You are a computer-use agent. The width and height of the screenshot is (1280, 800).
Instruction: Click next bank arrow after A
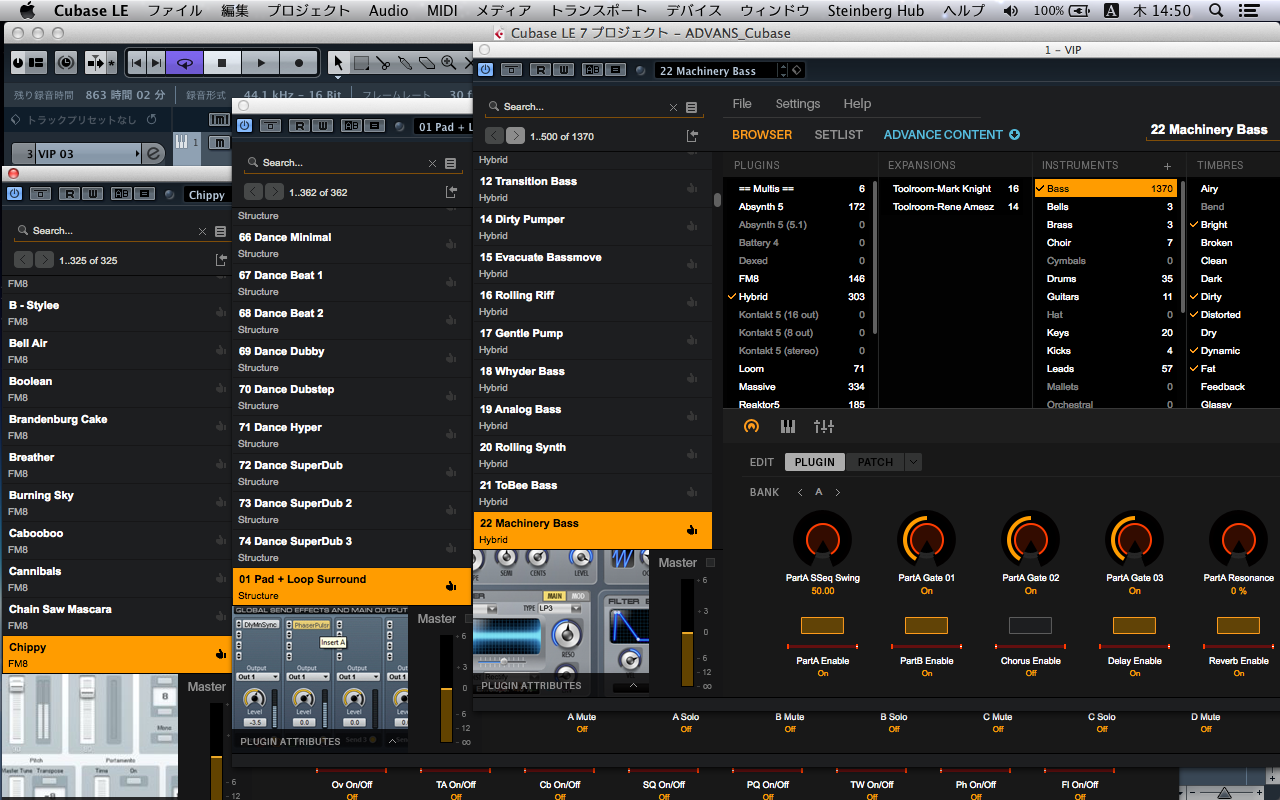tap(838, 492)
